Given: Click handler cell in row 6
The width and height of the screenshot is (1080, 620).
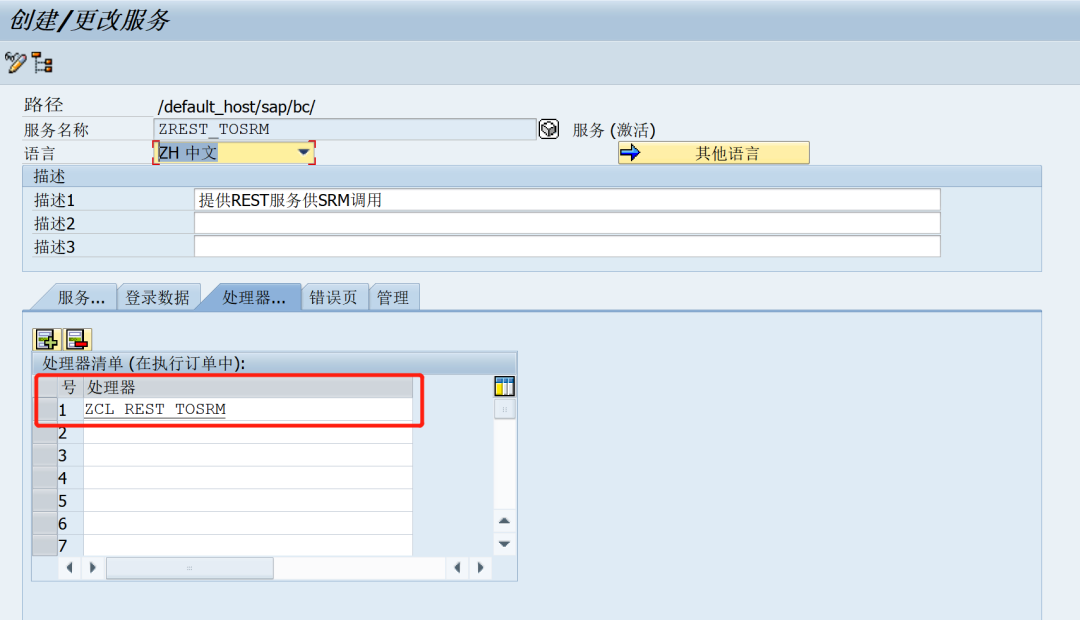Looking at the screenshot, I should [247, 524].
